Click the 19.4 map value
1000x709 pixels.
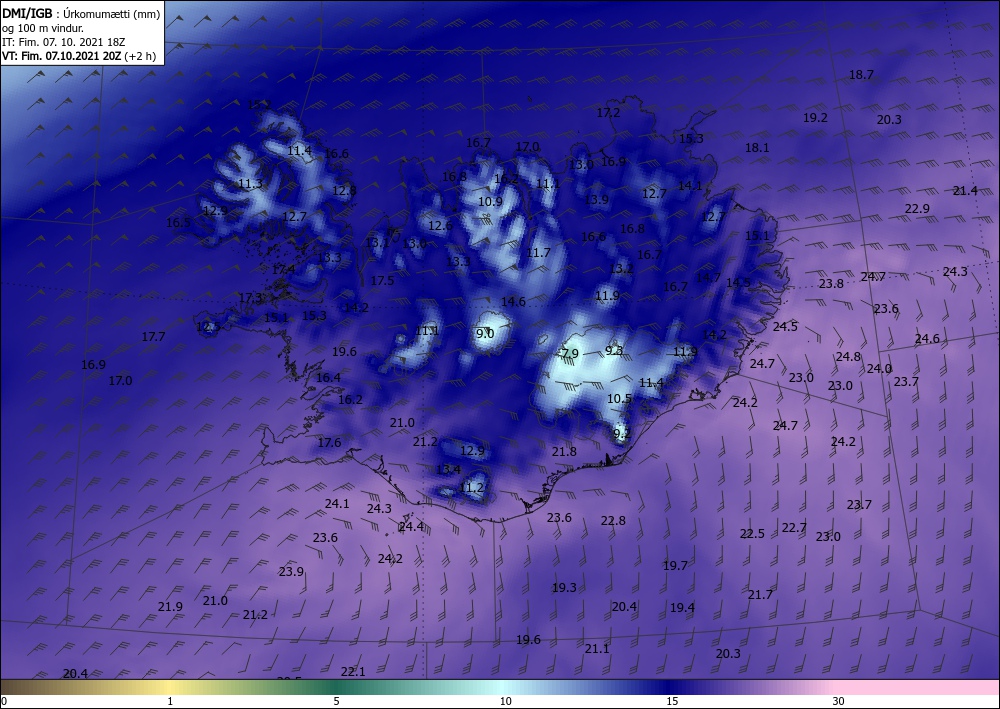[x=682, y=608]
